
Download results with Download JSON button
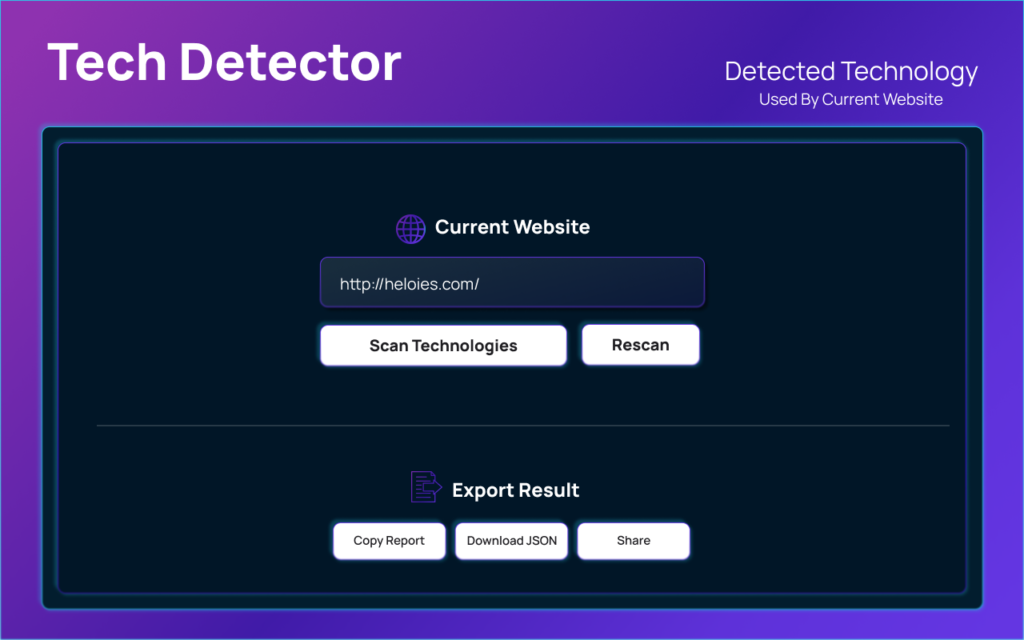(511, 541)
